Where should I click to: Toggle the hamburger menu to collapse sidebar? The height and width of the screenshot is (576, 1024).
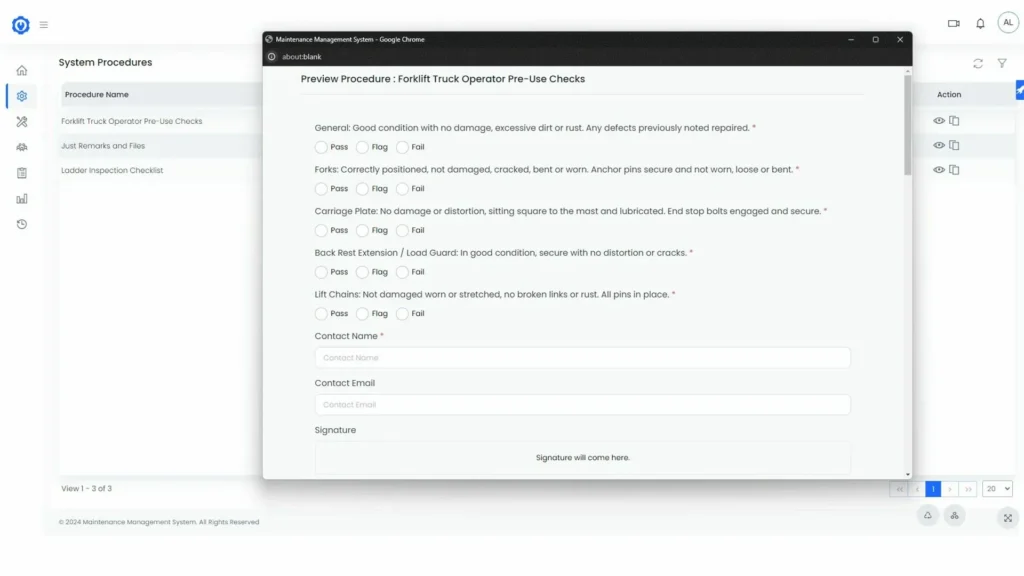[44, 25]
